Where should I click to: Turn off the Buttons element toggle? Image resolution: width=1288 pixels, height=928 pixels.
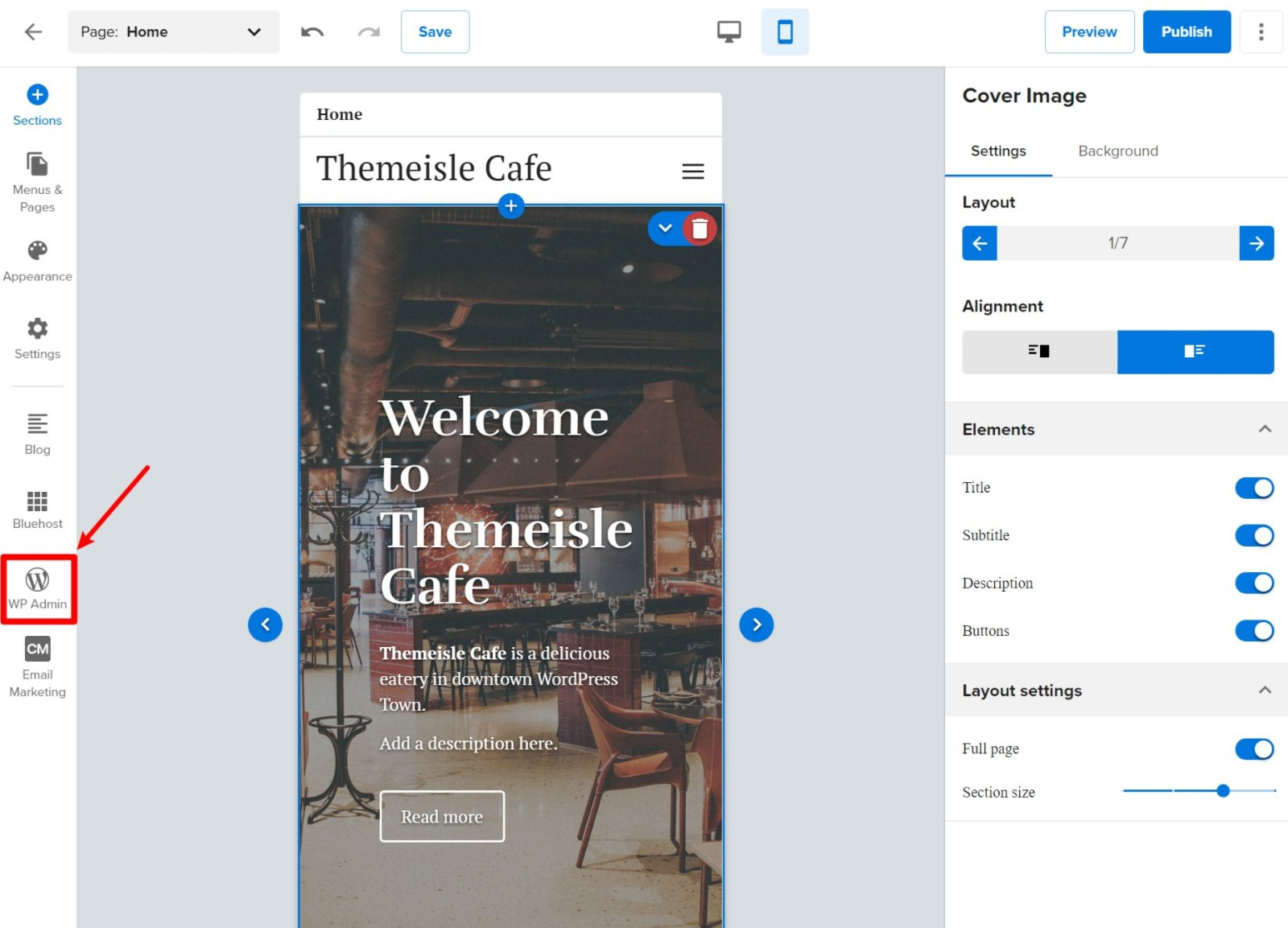pos(1253,630)
